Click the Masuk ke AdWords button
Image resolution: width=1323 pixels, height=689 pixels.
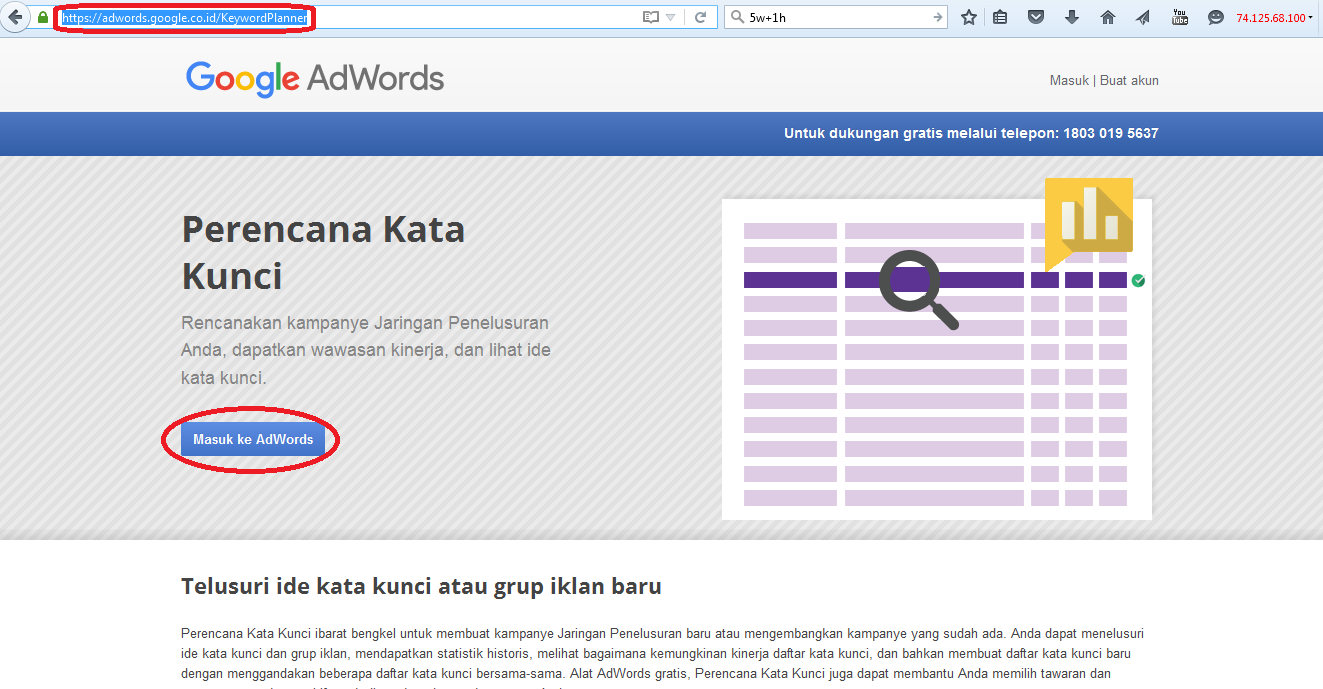[253, 439]
